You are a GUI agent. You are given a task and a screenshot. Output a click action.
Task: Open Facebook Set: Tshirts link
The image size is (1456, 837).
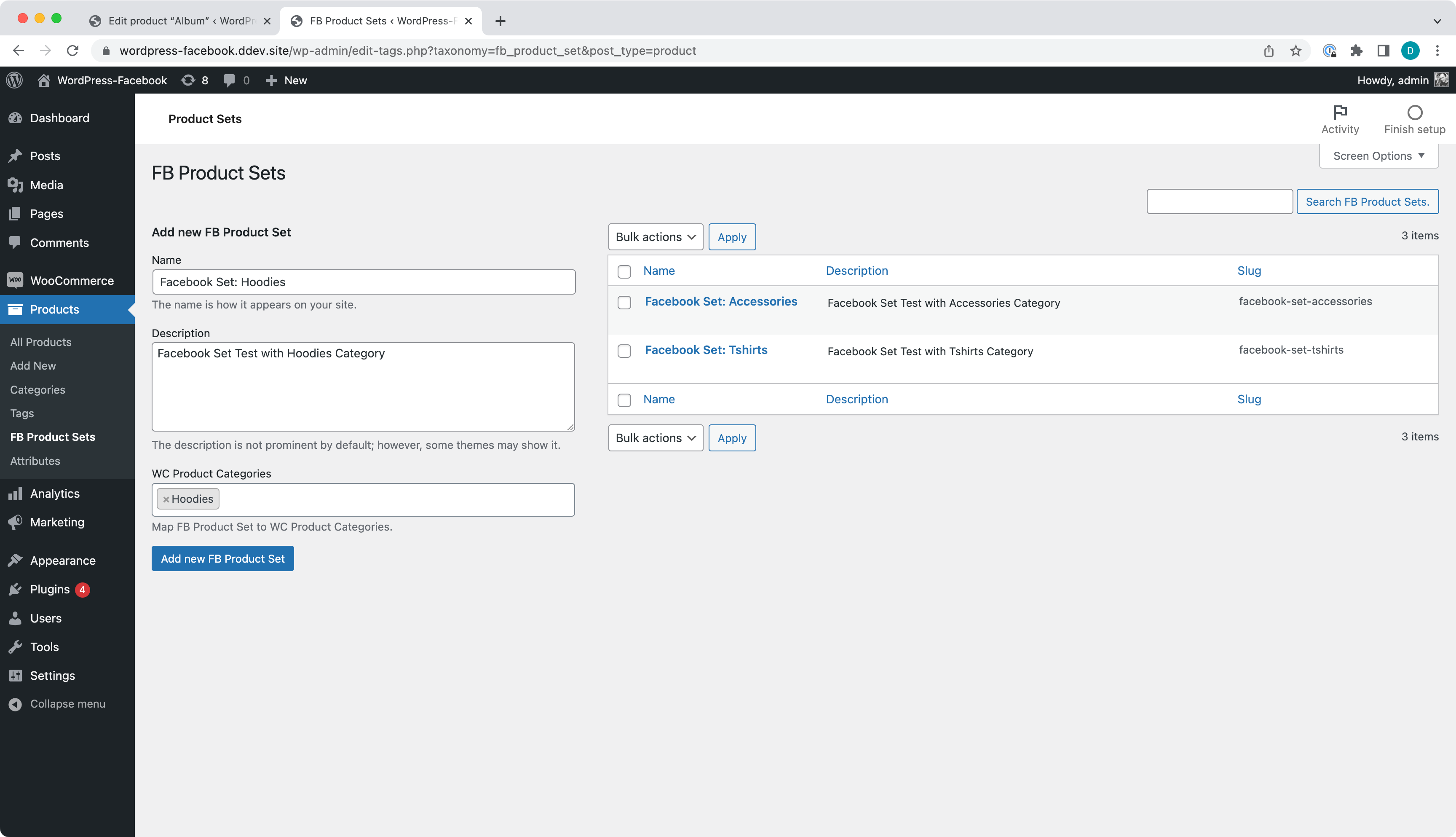pos(706,349)
